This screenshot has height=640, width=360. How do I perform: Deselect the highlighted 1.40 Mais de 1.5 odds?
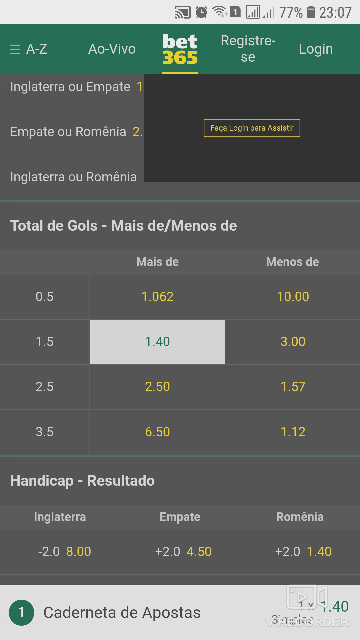157,342
